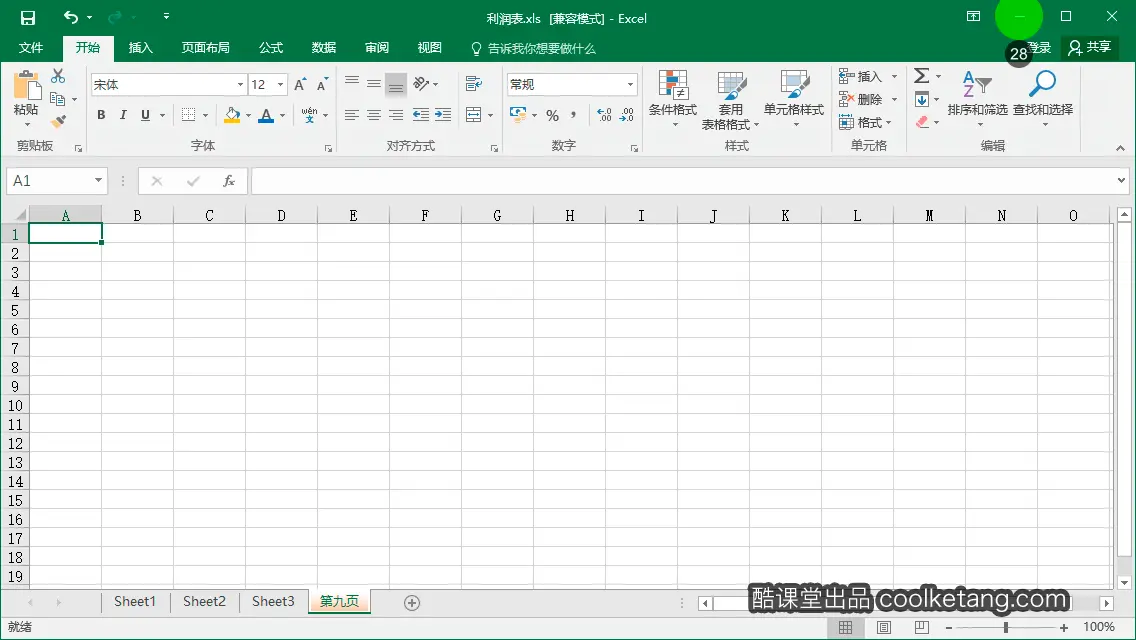Add a new sheet with plus
Viewport: 1136px width, 640px height.
coord(412,603)
